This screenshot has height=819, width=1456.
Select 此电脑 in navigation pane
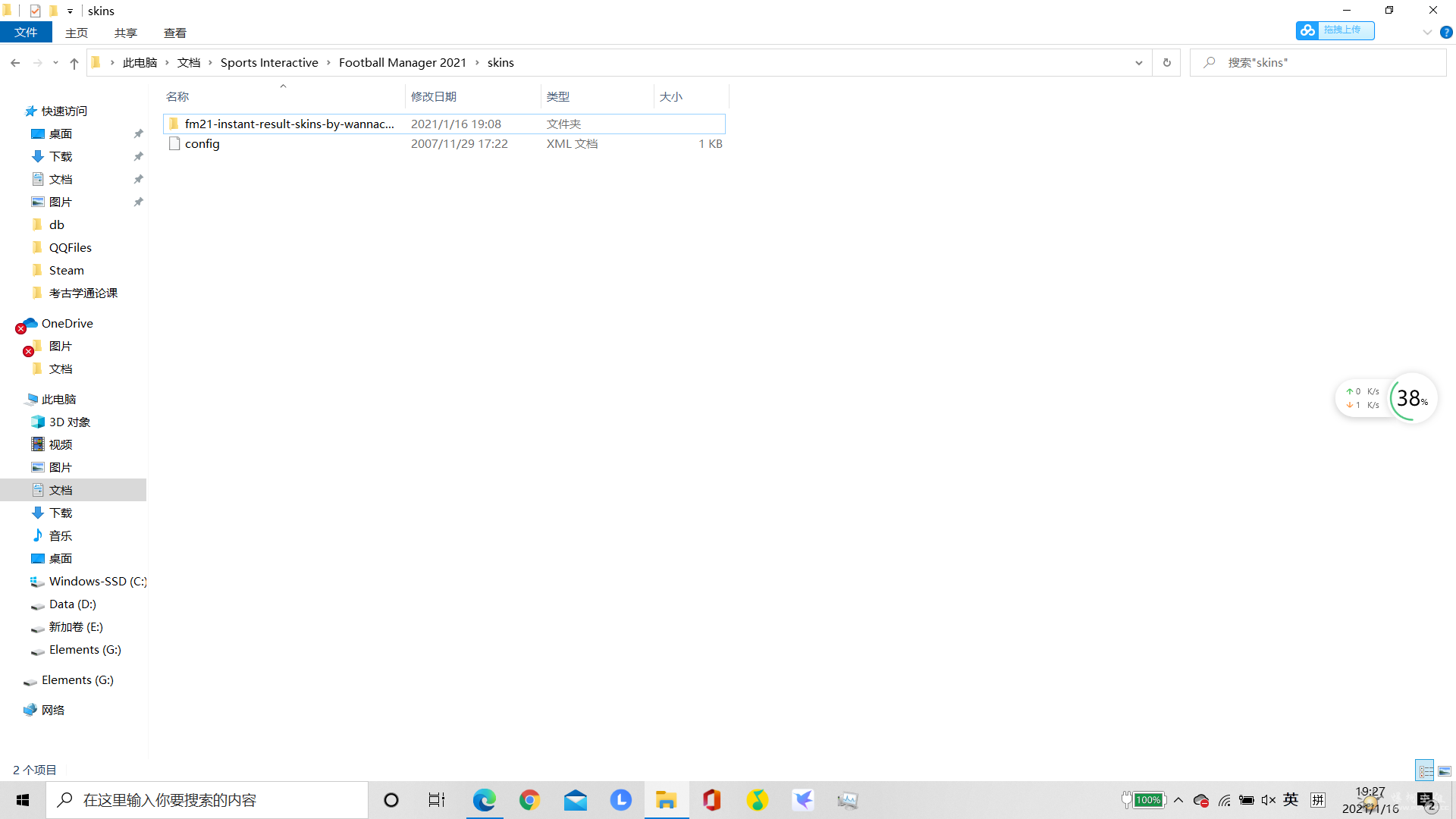(58, 400)
